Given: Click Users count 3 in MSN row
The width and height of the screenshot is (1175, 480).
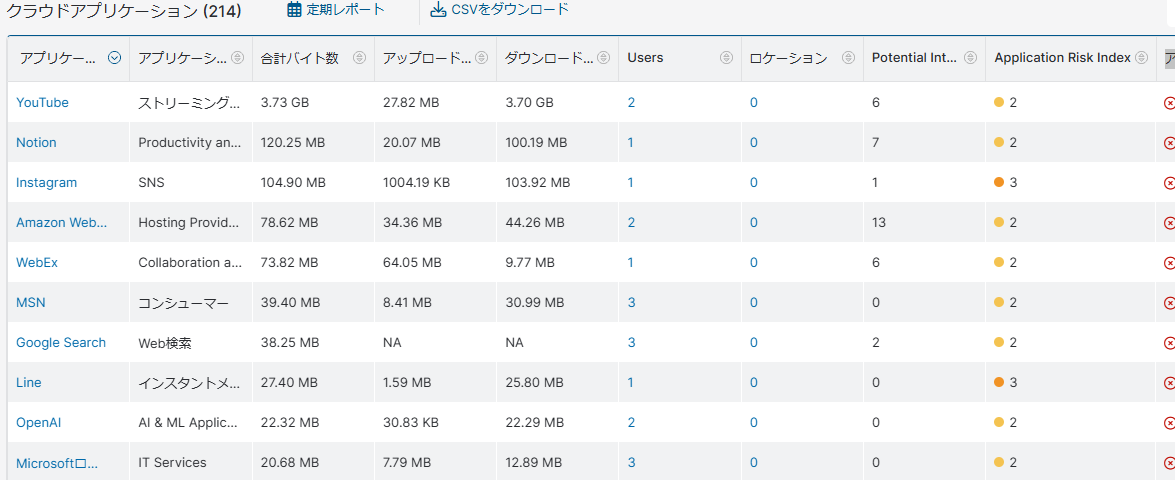Looking at the screenshot, I should pos(631,303).
